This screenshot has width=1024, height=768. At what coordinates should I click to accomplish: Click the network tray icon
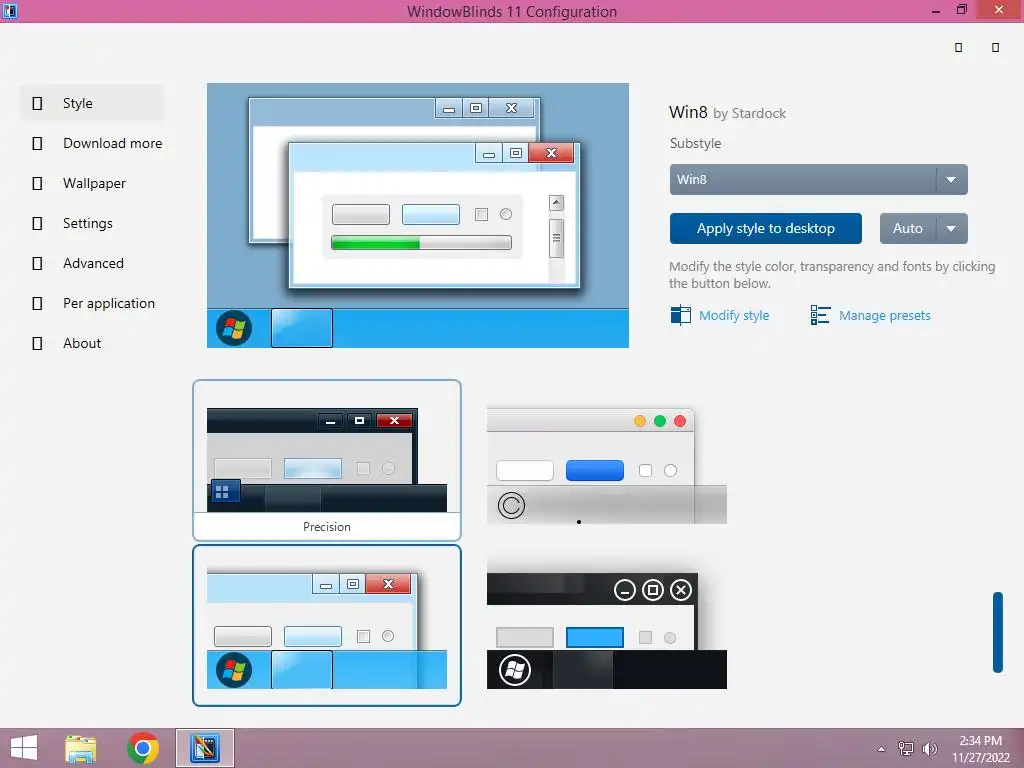(x=906, y=748)
